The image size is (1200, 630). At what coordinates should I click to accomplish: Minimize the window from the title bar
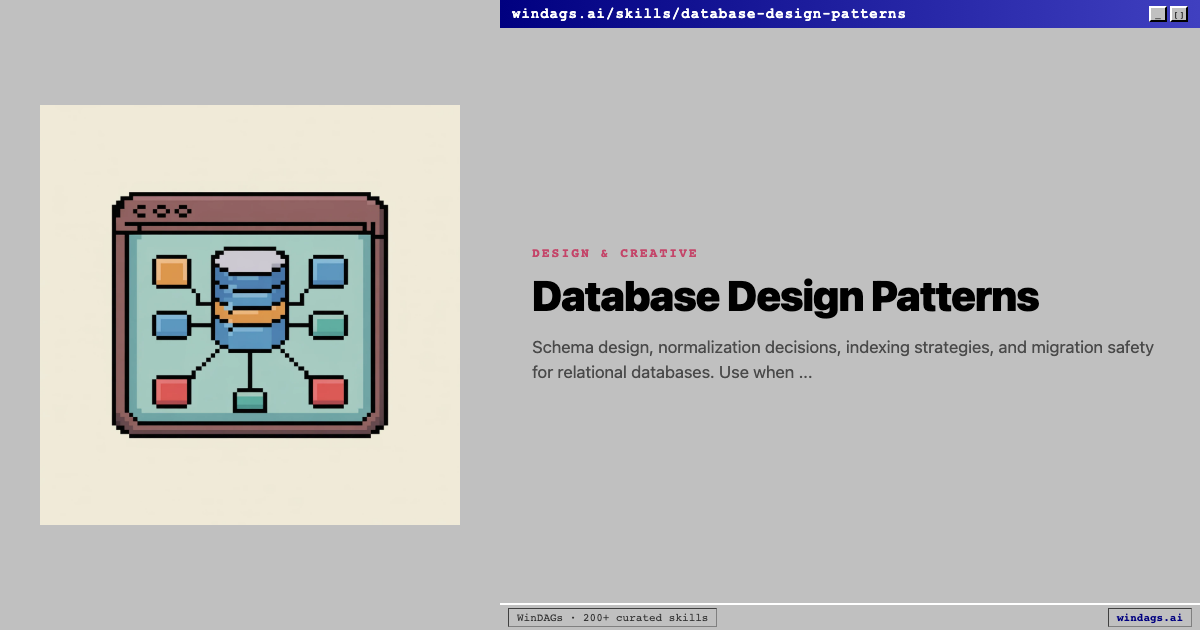1156,13
